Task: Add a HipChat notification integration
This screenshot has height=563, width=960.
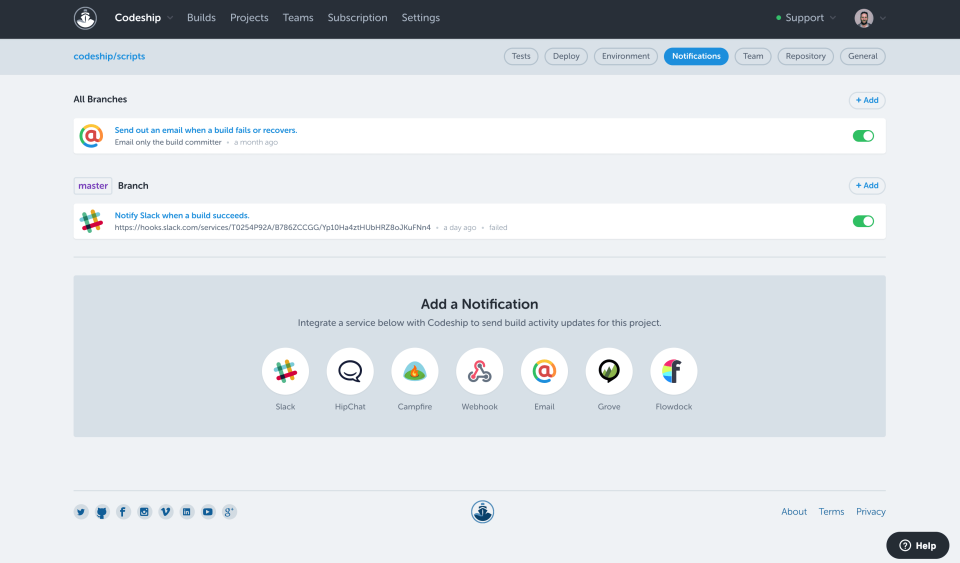Action: 350,371
